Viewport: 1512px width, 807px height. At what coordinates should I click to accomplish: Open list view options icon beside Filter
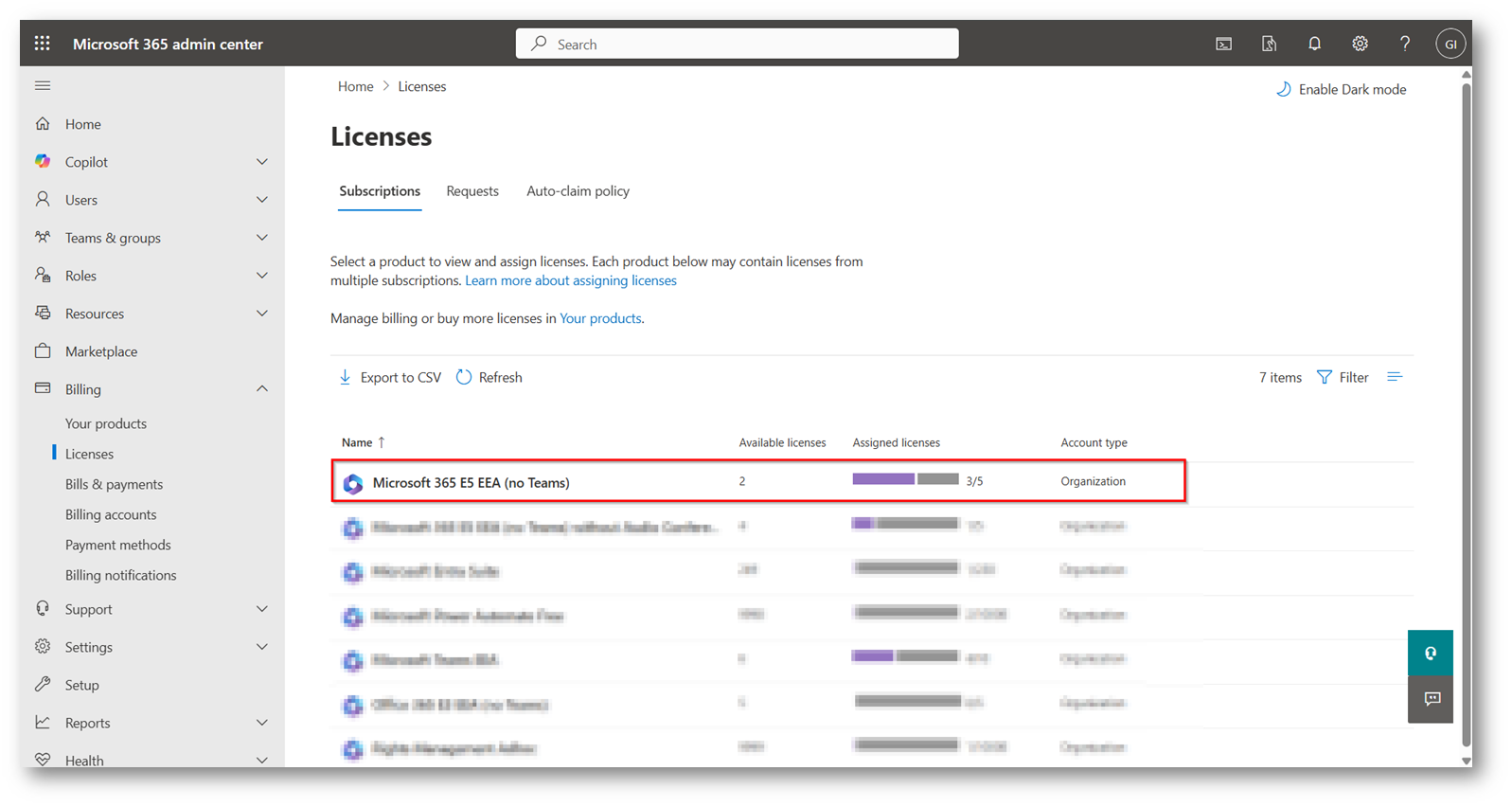(1395, 377)
